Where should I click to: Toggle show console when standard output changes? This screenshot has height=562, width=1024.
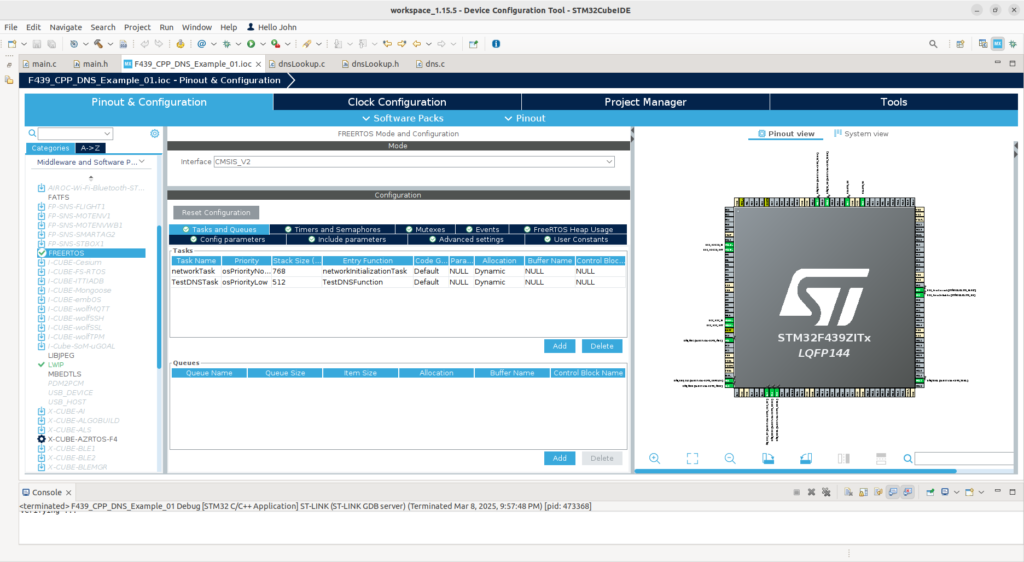893,492
